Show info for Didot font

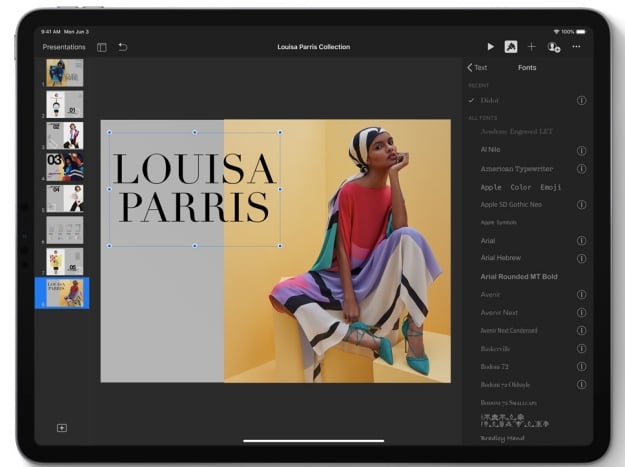(581, 101)
